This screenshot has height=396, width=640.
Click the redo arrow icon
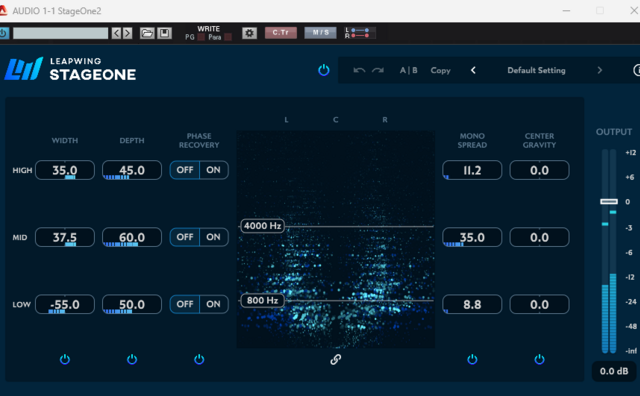coord(378,70)
